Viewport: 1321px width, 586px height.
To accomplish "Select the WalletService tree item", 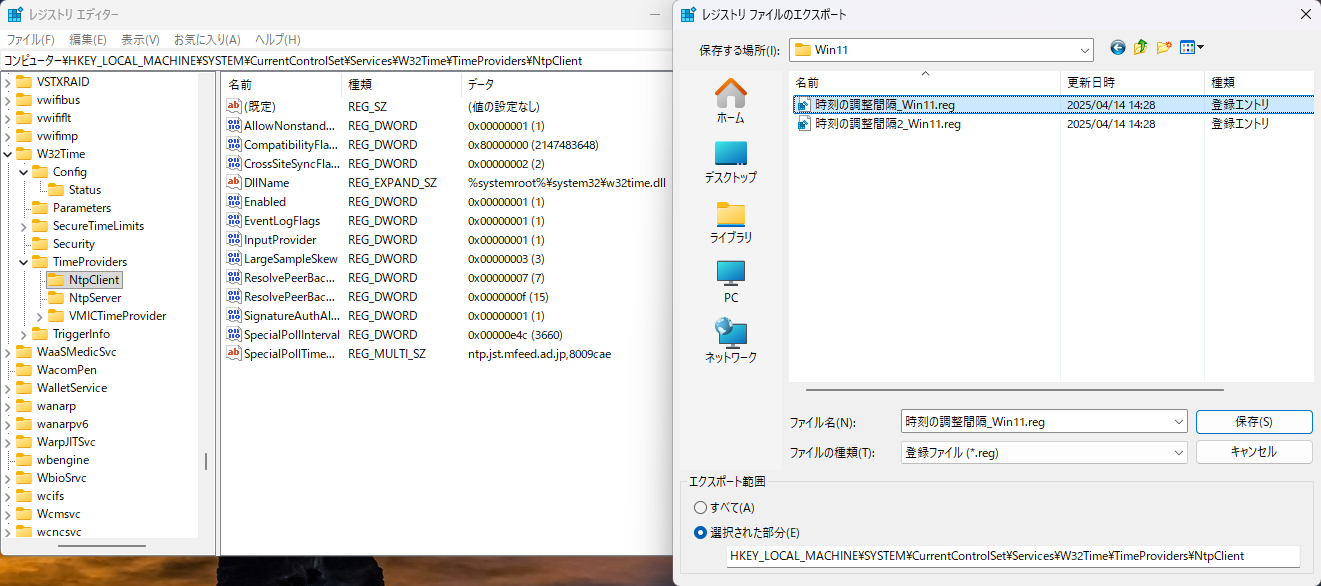I will tap(72, 388).
